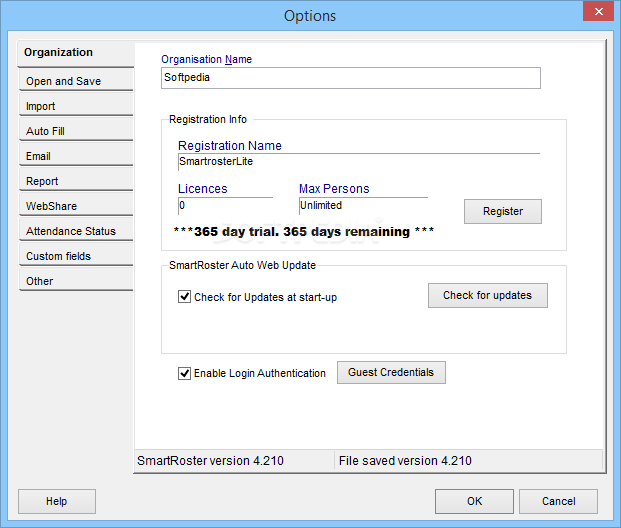Click the Max Persons field
Image resolution: width=621 pixels, height=528 pixels.
pyautogui.click(x=363, y=206)
